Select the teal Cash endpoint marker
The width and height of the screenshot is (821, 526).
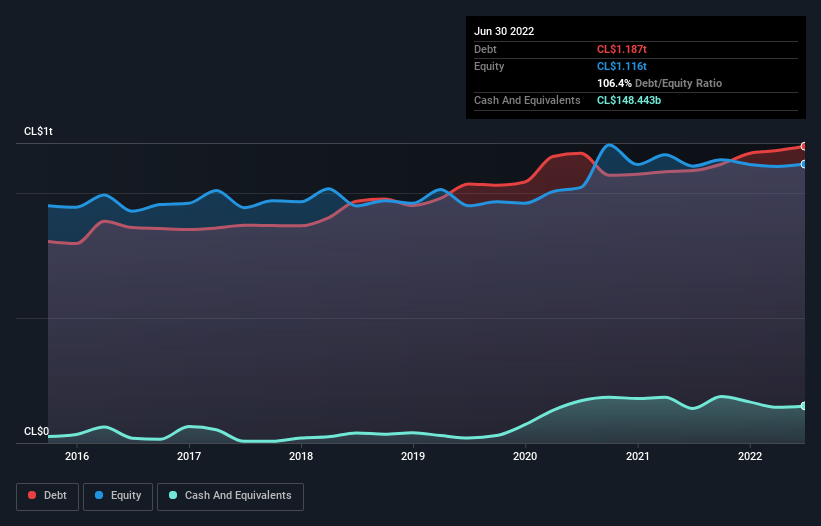[x=804, y=406]
